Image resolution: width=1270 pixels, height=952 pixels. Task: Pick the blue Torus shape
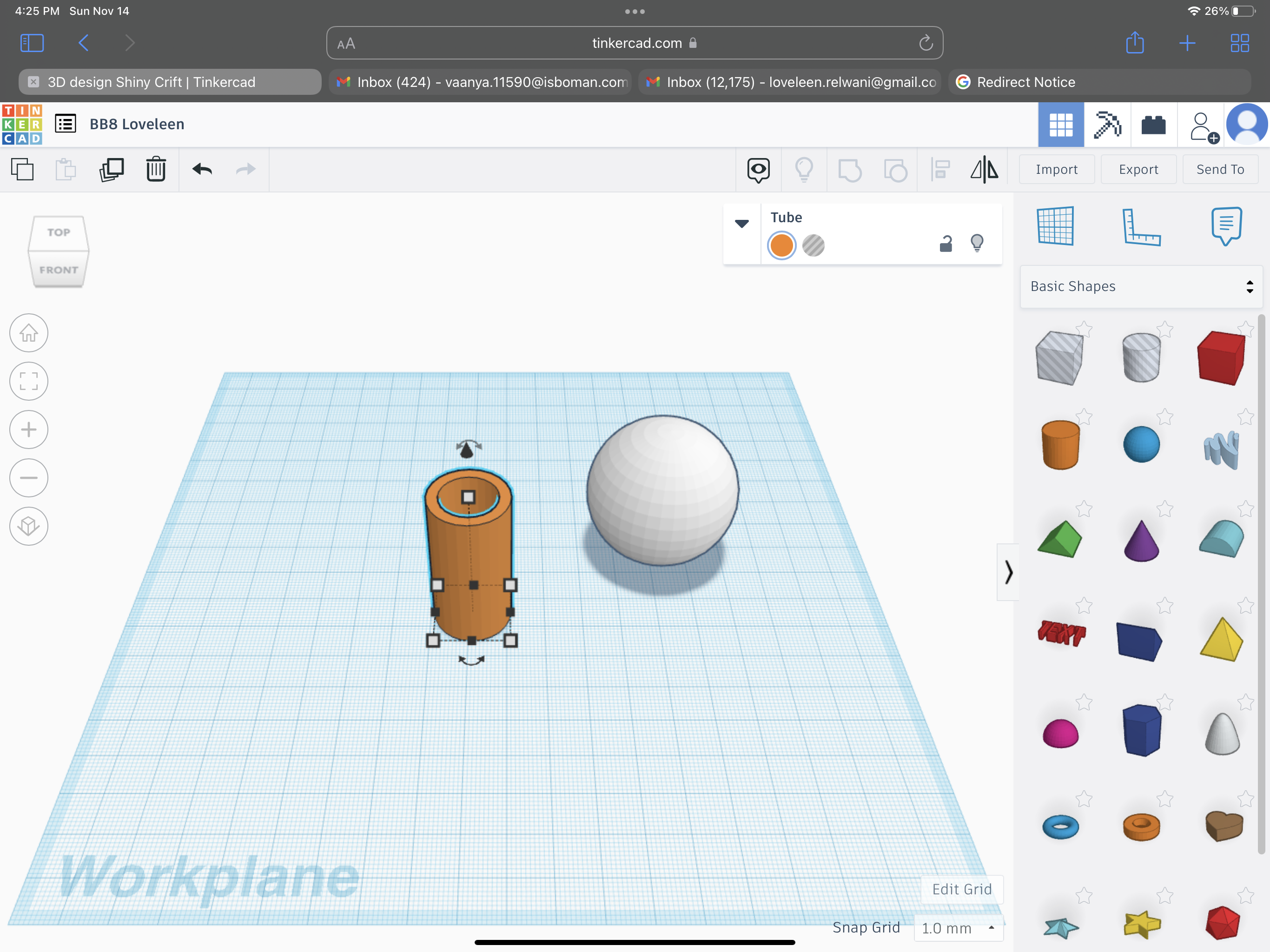pyautogui.click(x=1060, y=827)
